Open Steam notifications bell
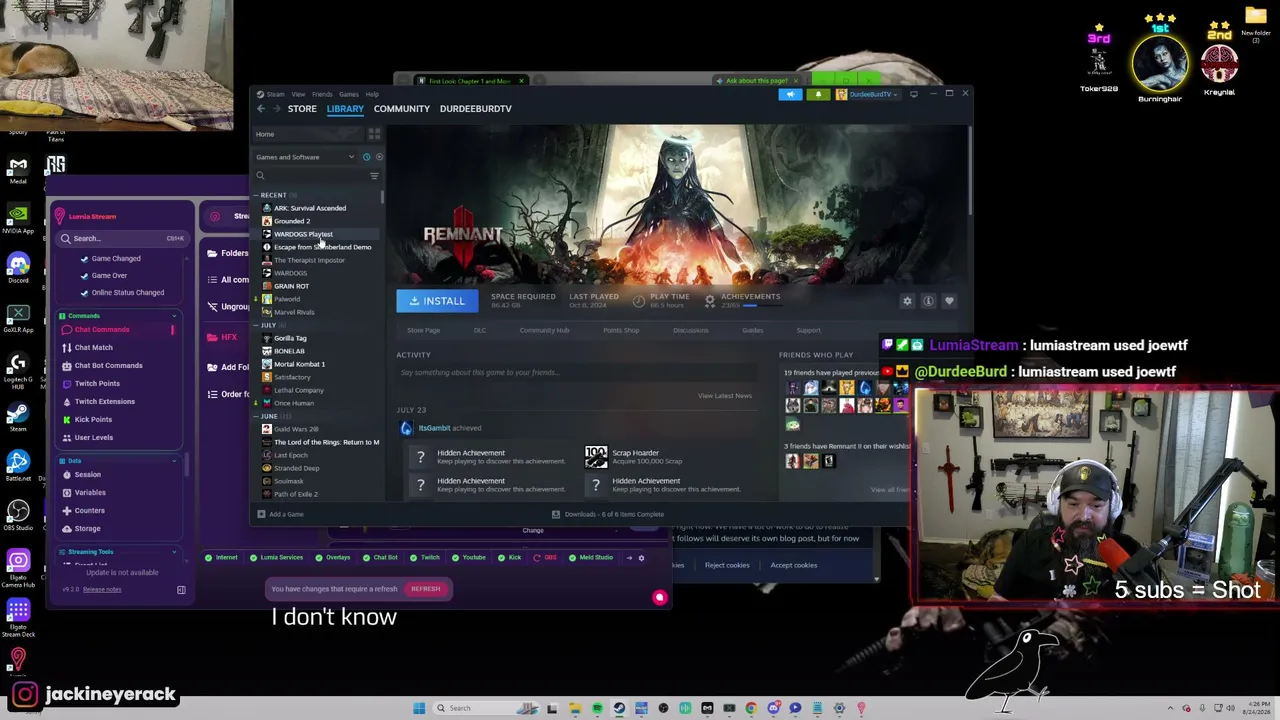The image size is (1280, 720). (x=818, y=94)
